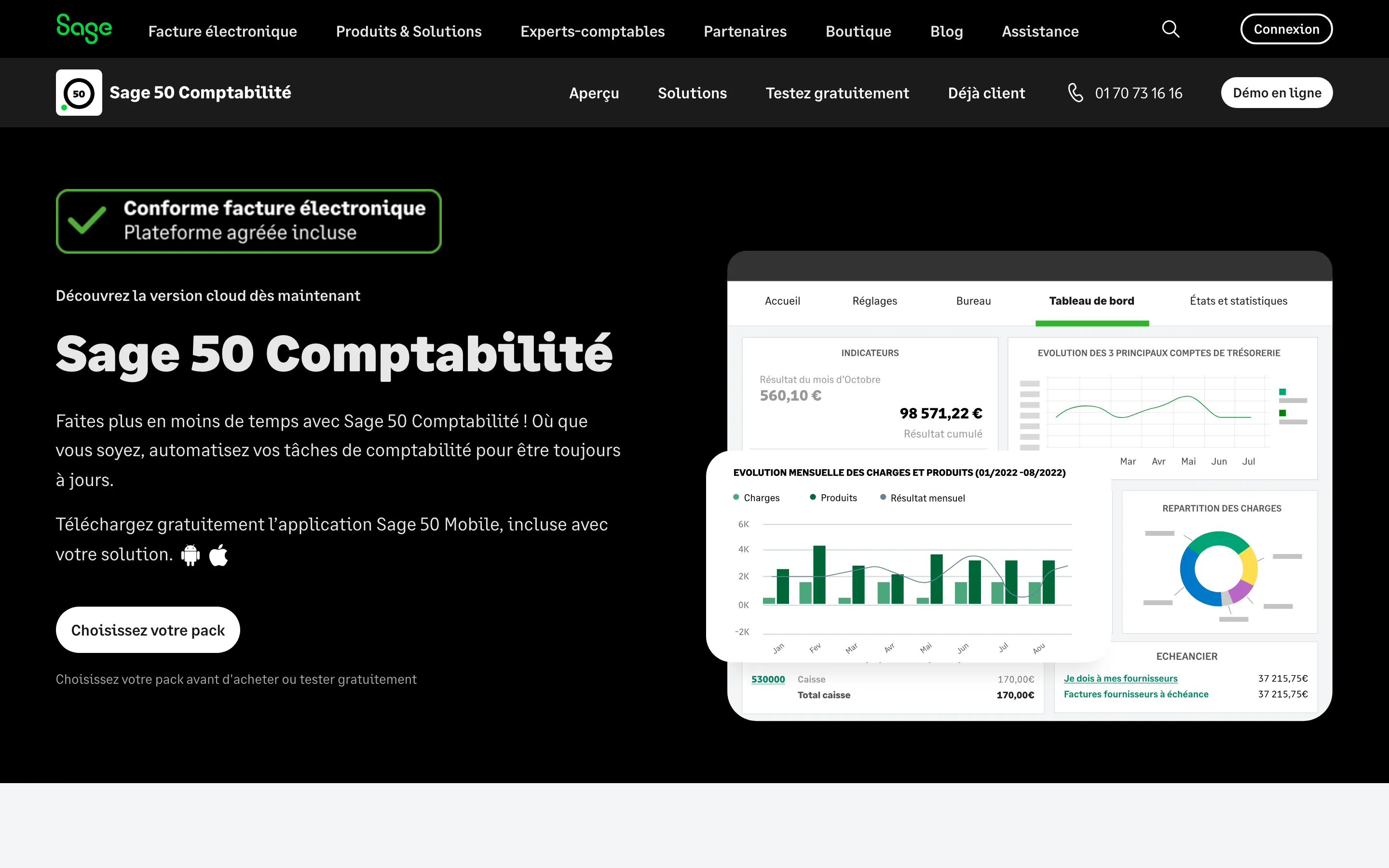Click the Sage 50 product icon

click(x=79, y=93)
